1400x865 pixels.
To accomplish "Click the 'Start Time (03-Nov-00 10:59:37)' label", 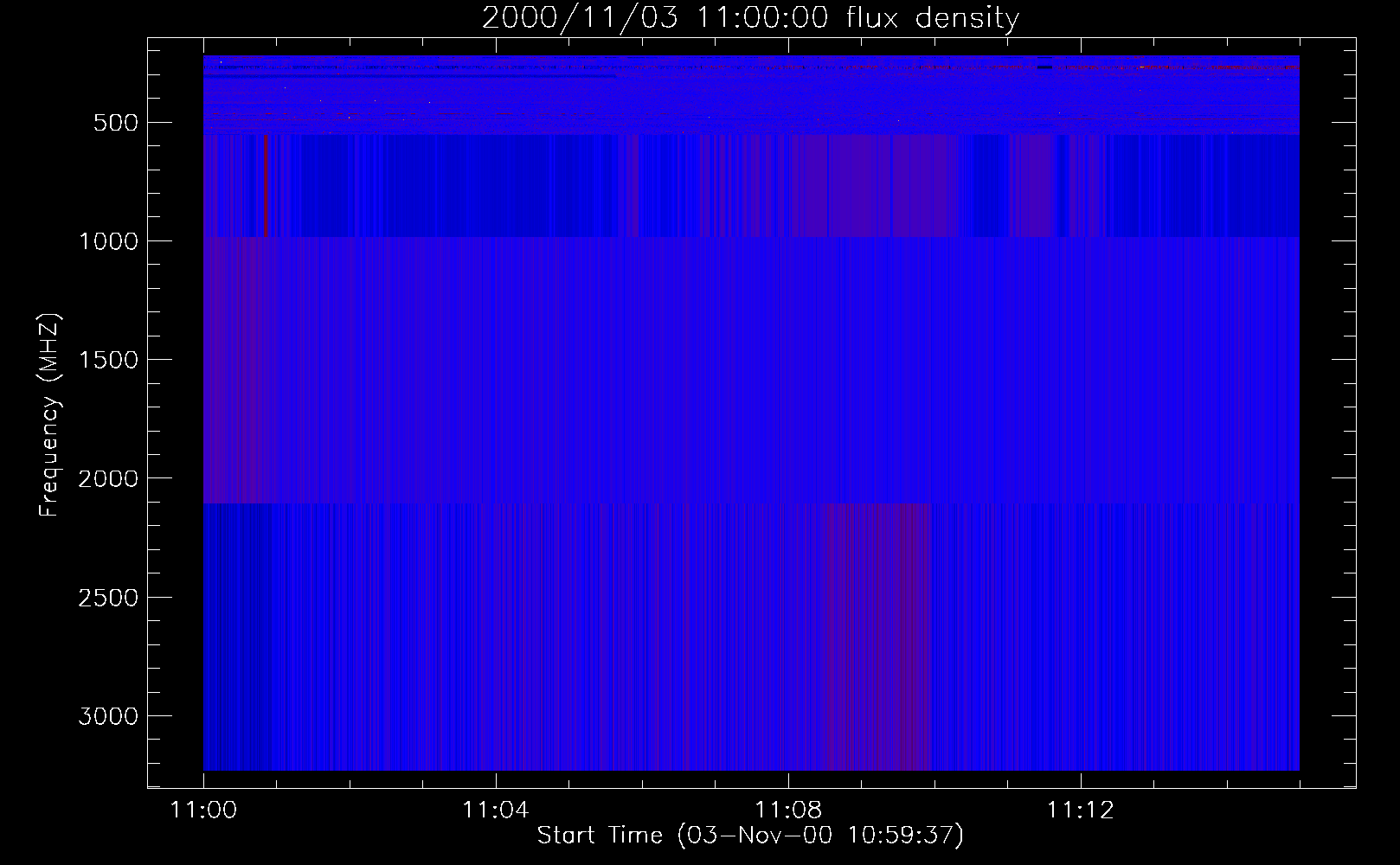I will (x=750, y=836).
